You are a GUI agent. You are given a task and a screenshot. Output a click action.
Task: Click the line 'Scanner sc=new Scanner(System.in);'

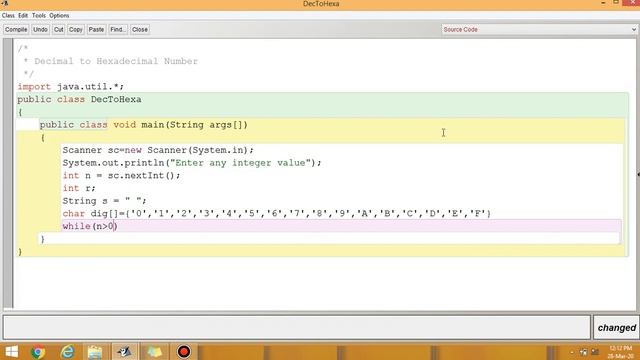pyautogui.click(x=158, y=150)
